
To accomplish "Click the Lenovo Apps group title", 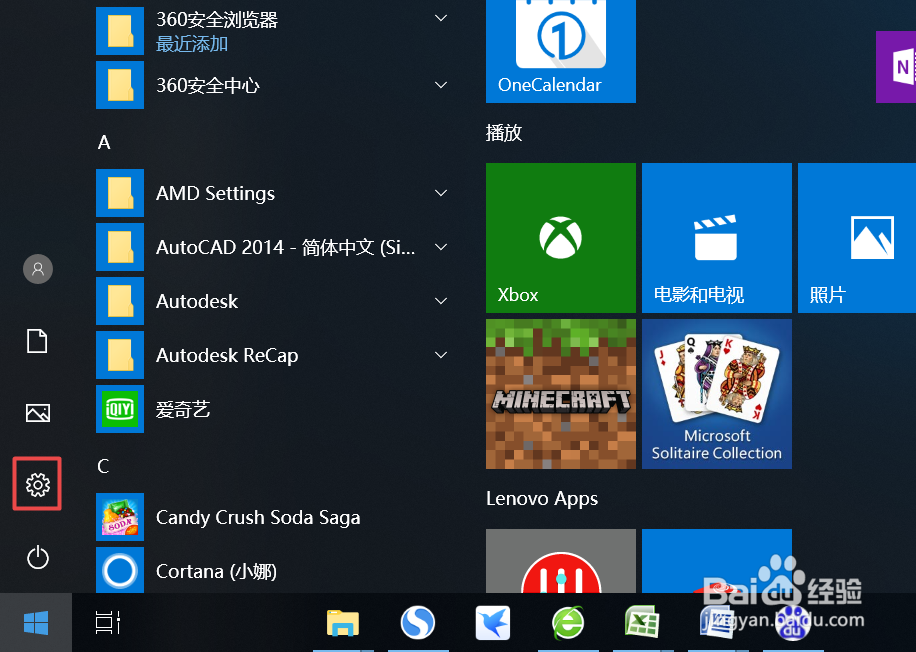I will point(542,498).
